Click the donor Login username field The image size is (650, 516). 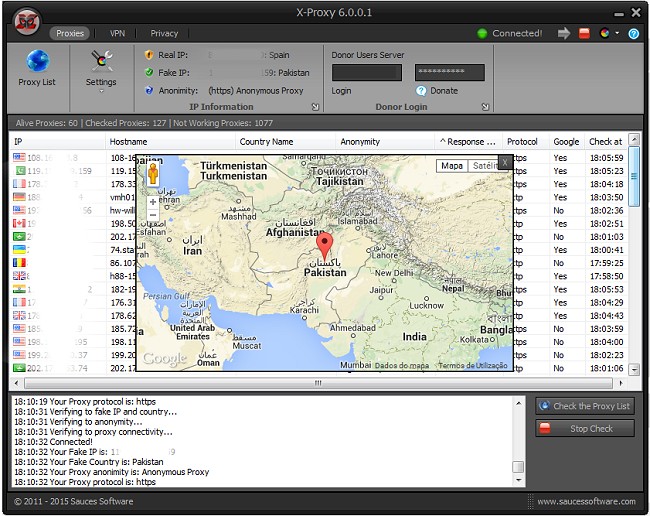[366, 73]
